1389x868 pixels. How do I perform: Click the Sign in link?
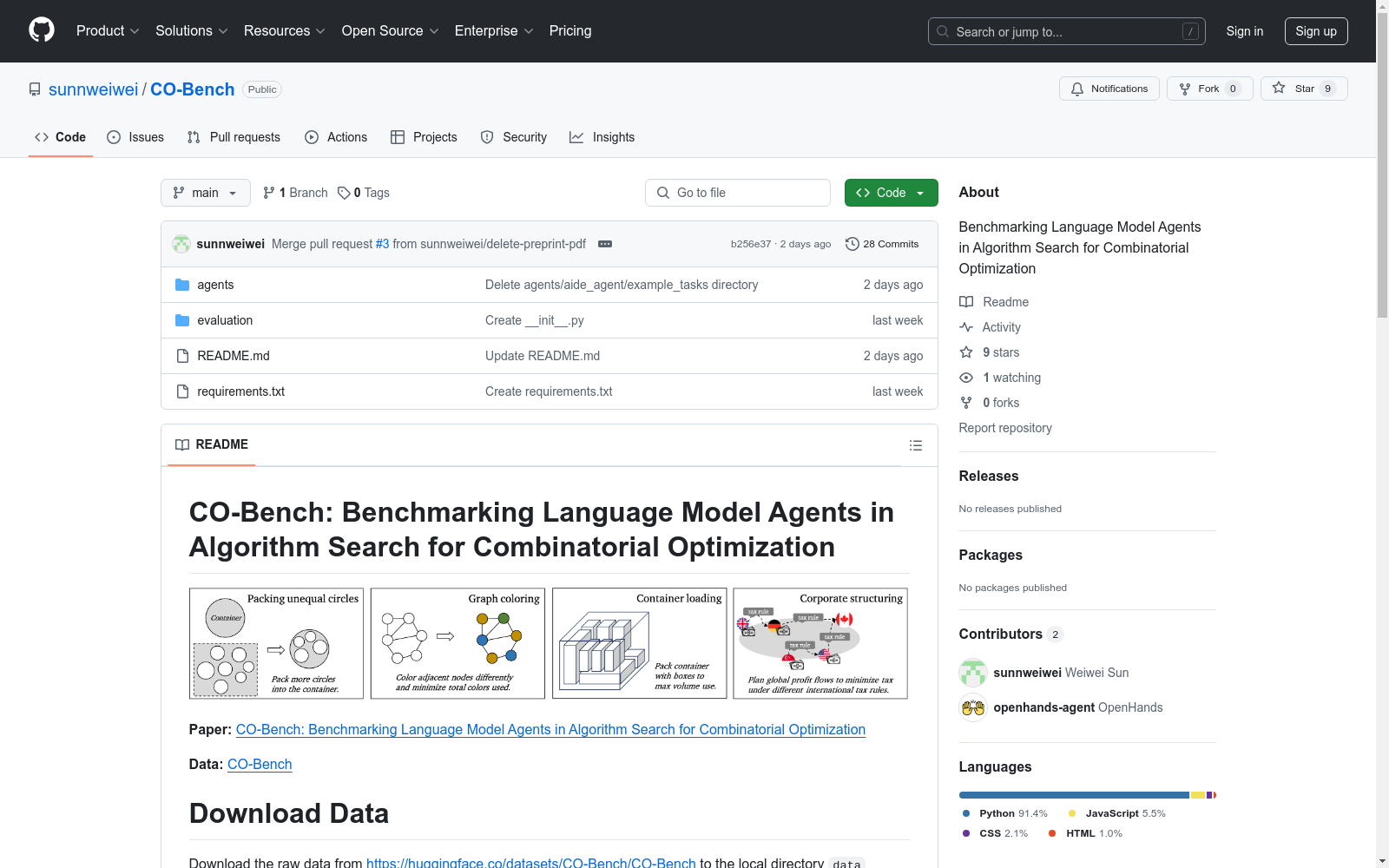[1245, 31]
